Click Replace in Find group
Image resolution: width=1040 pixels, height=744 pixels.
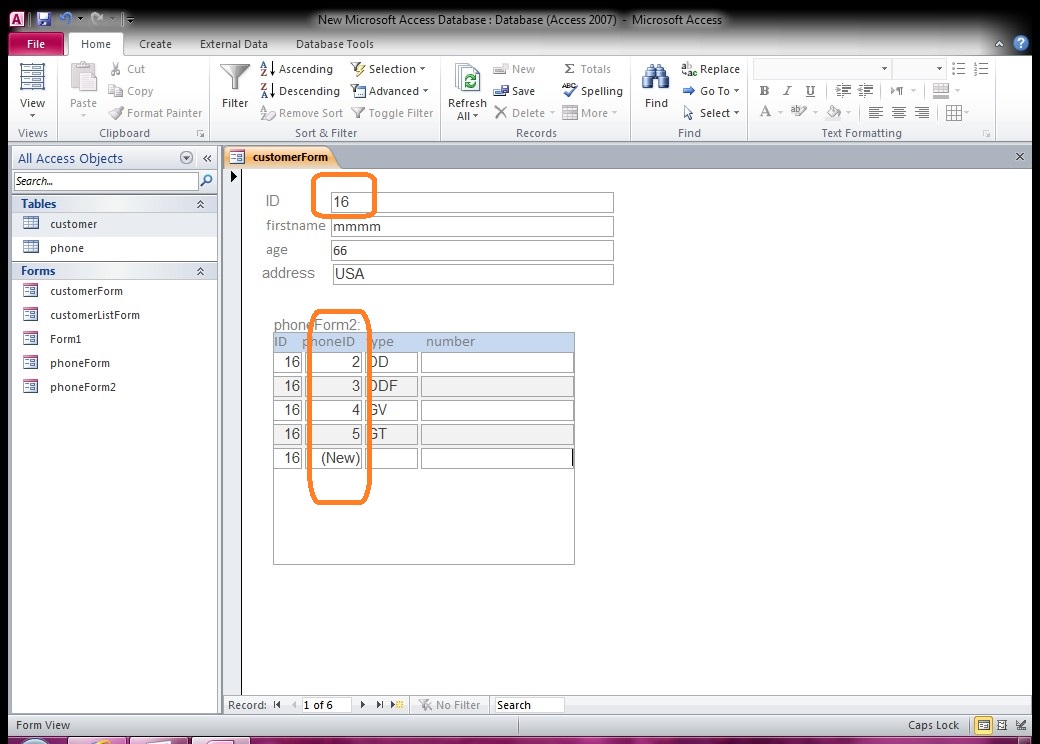pos(710,69)
